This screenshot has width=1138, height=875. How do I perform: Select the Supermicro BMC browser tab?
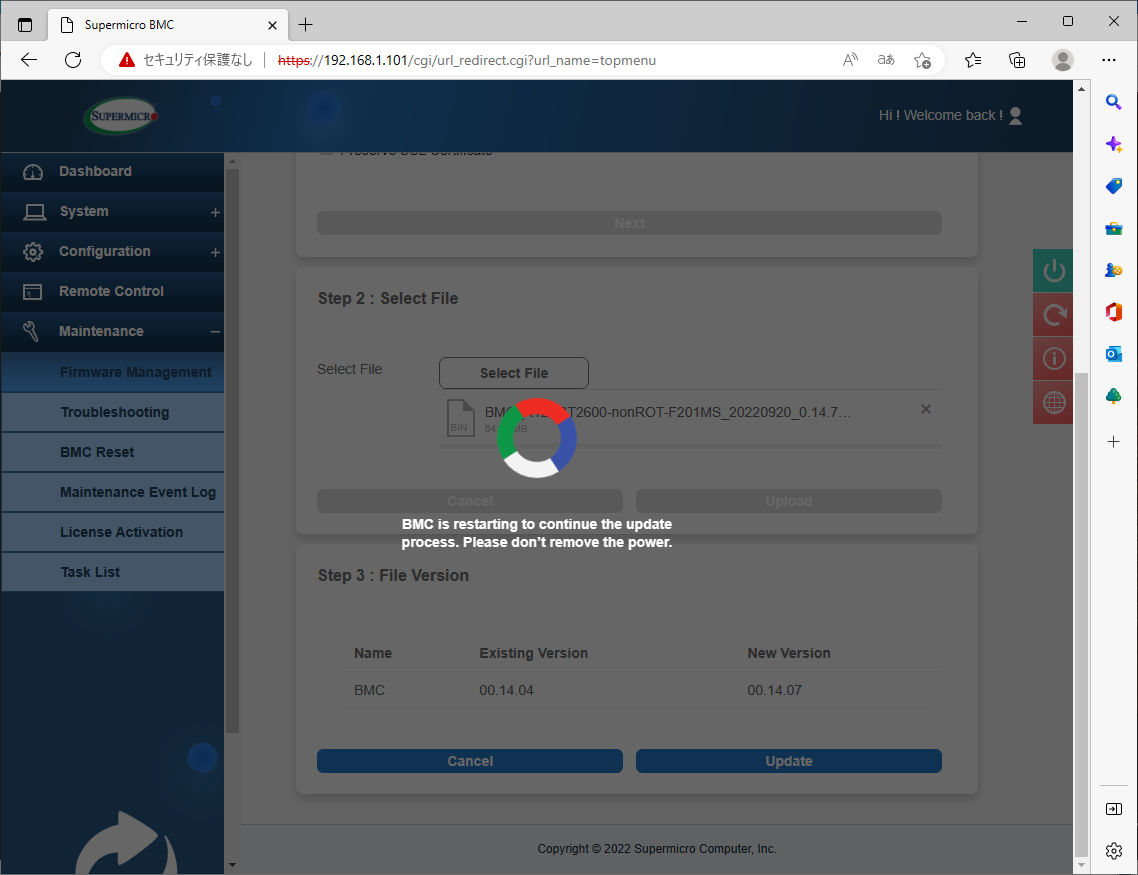pos(168,25)
